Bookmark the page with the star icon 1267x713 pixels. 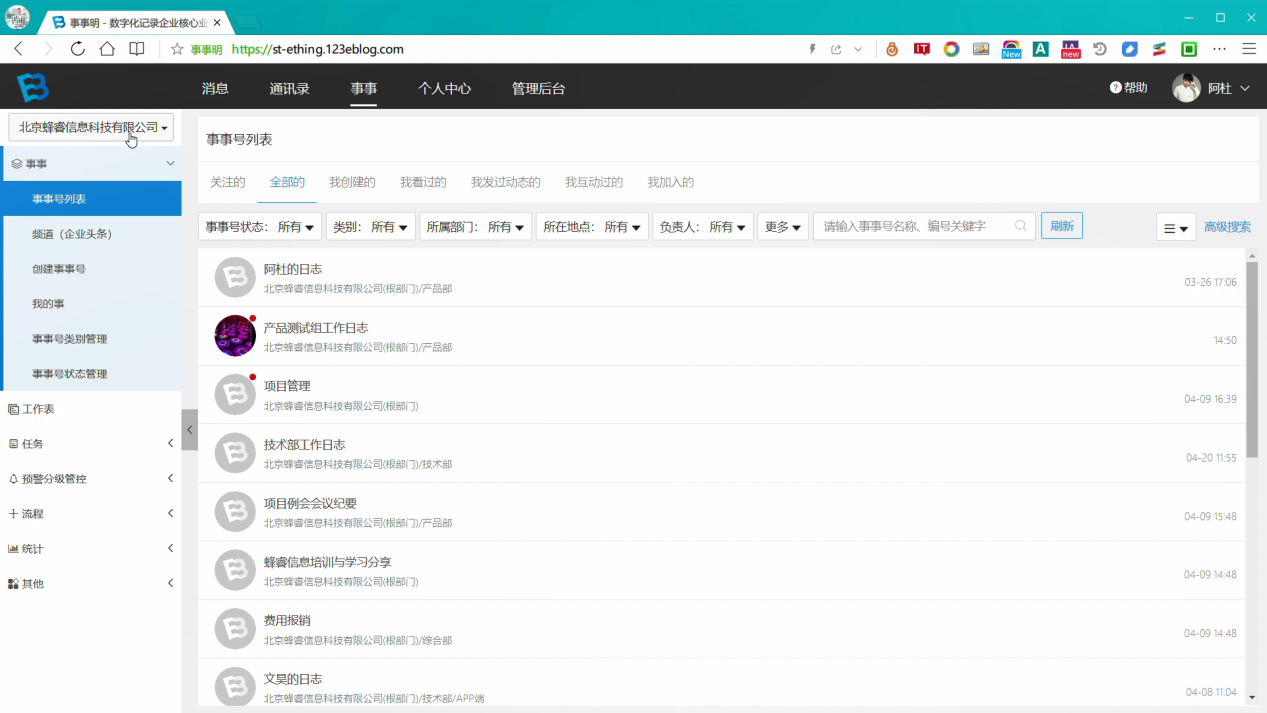tap(177, 49)
